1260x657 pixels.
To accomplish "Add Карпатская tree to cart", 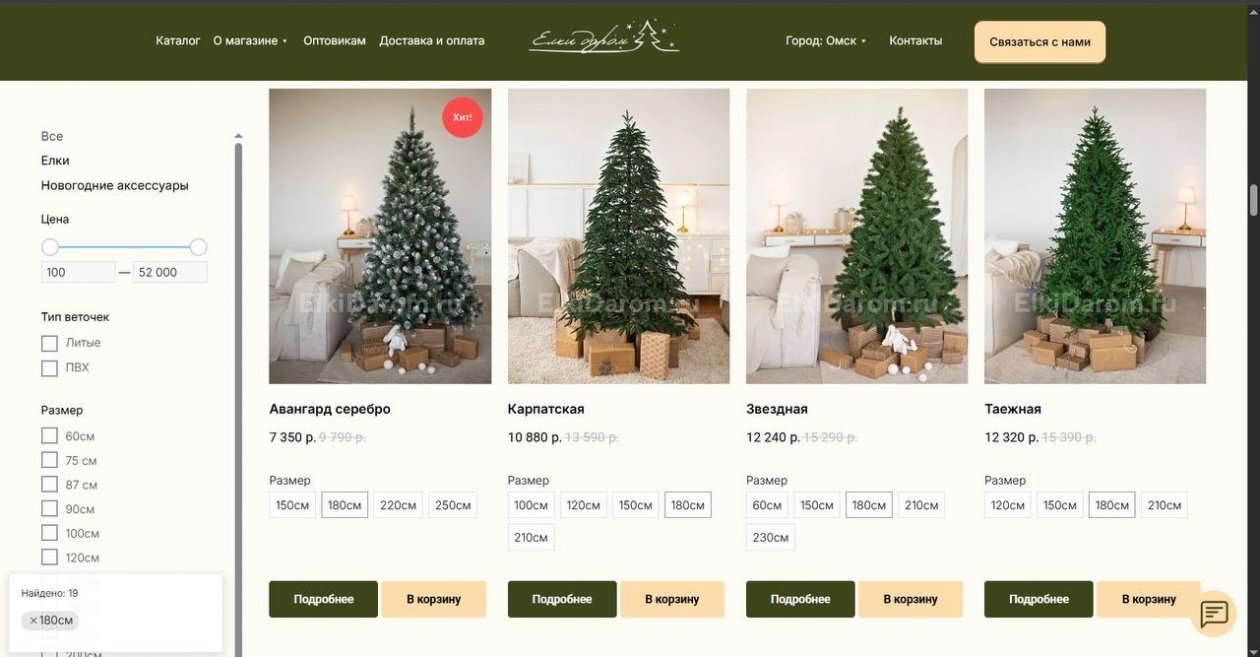I will (x=672, y=599).
